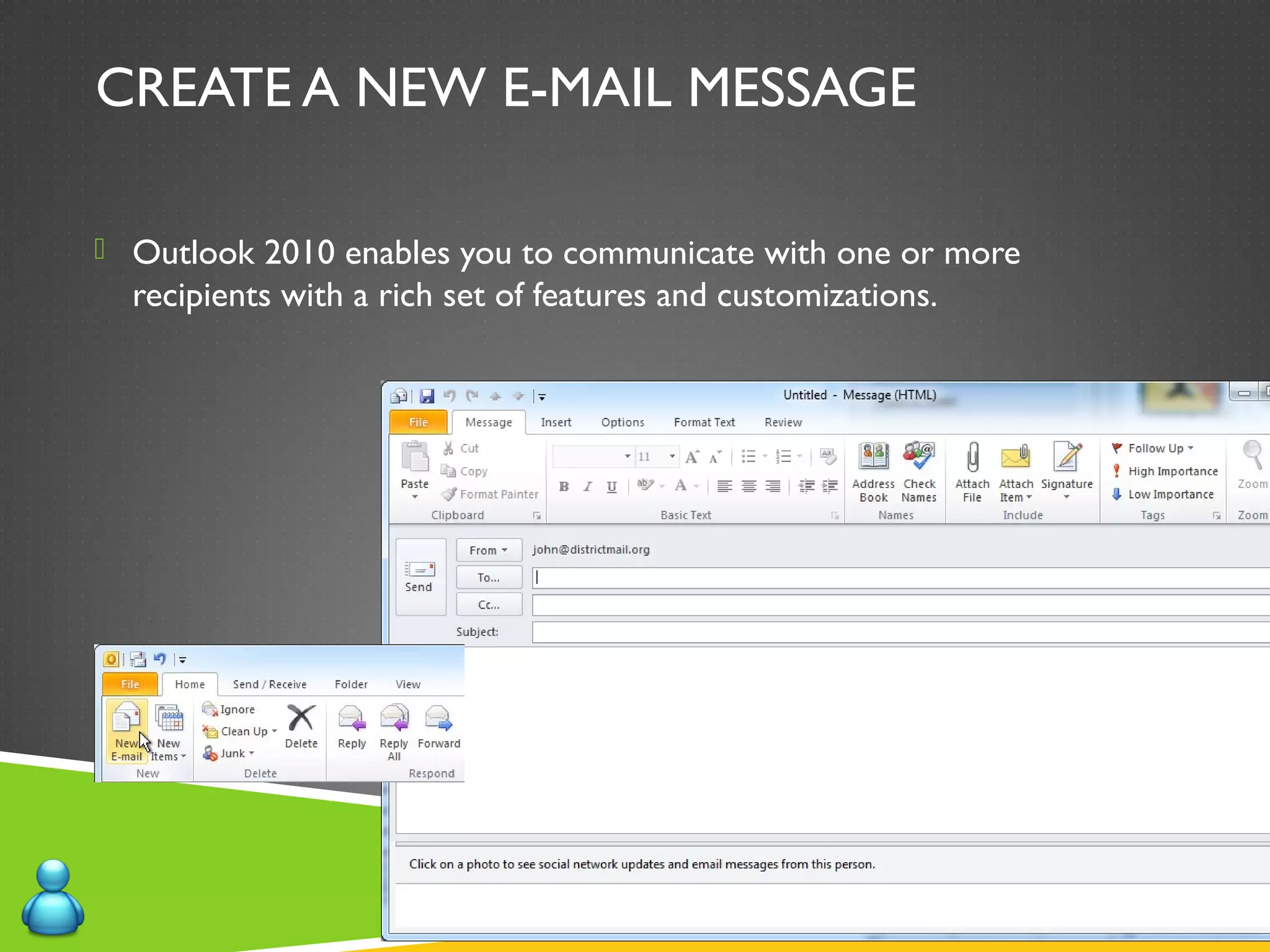Select the Message tab
Image resolution: width=1270 pixels, height=952 pixels.
click(489, 422)
